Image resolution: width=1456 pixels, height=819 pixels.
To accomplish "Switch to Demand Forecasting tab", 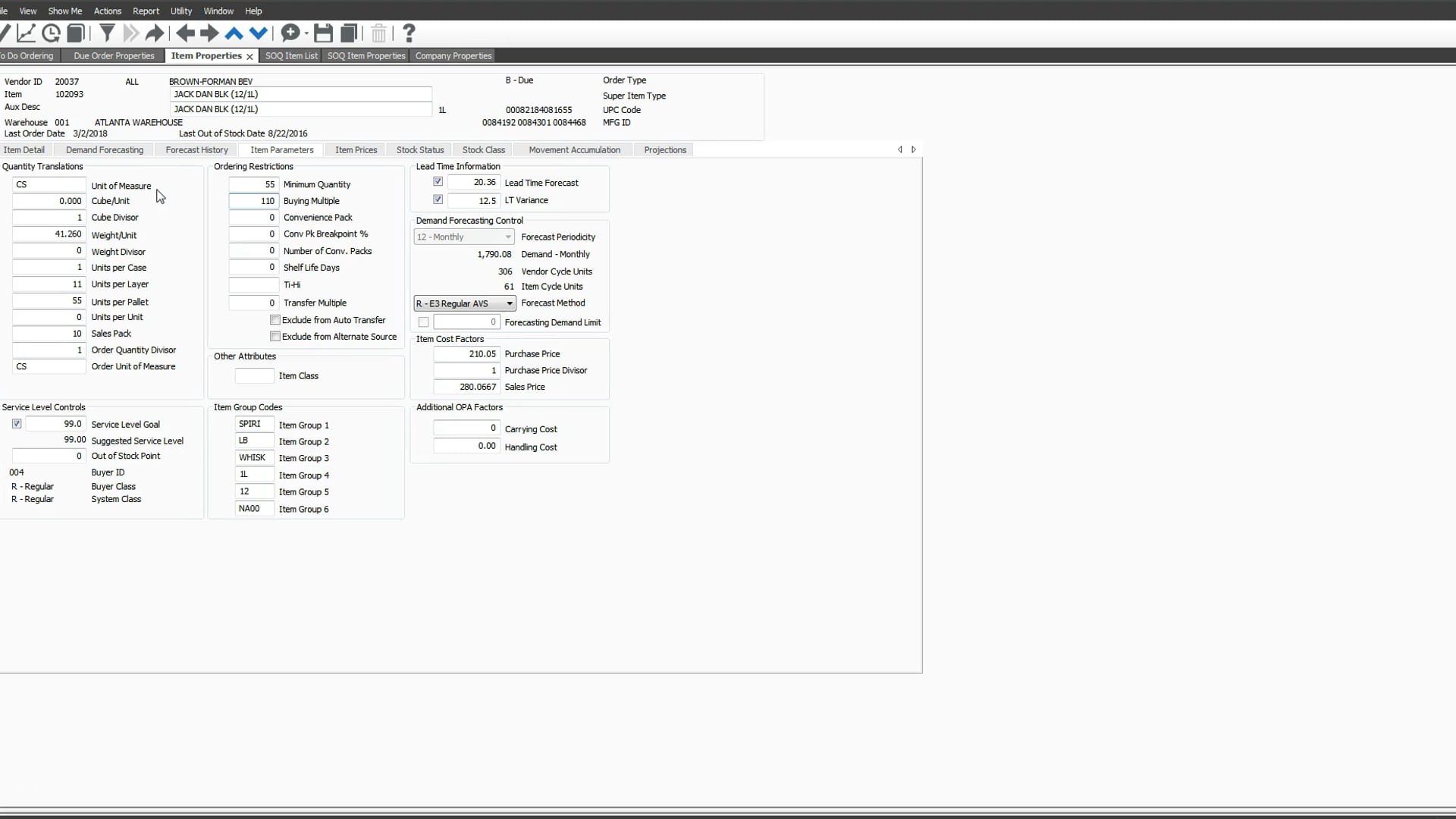I will [104, 149].
